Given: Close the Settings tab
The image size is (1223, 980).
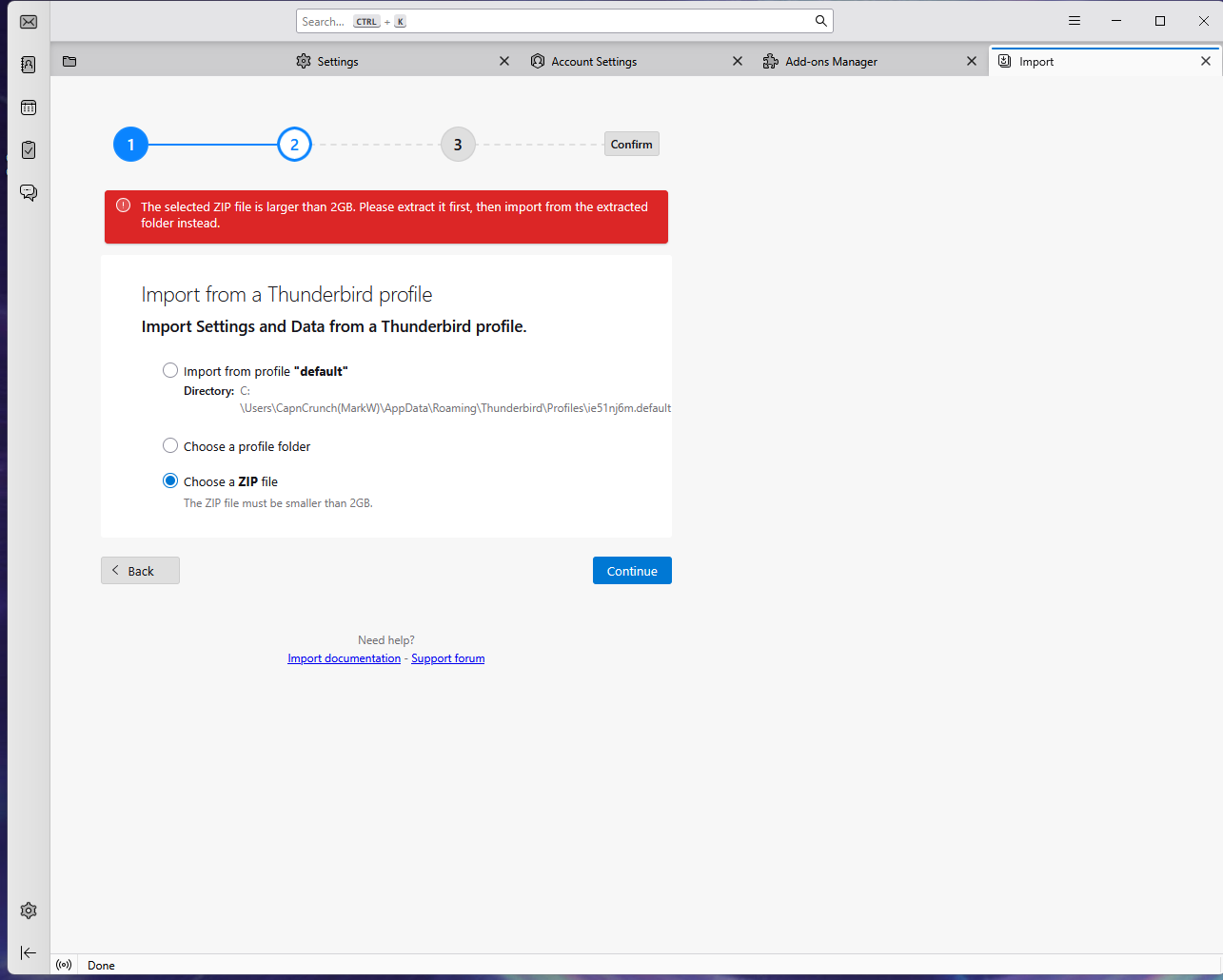Looking at the screenshot, I should (504, 61).
